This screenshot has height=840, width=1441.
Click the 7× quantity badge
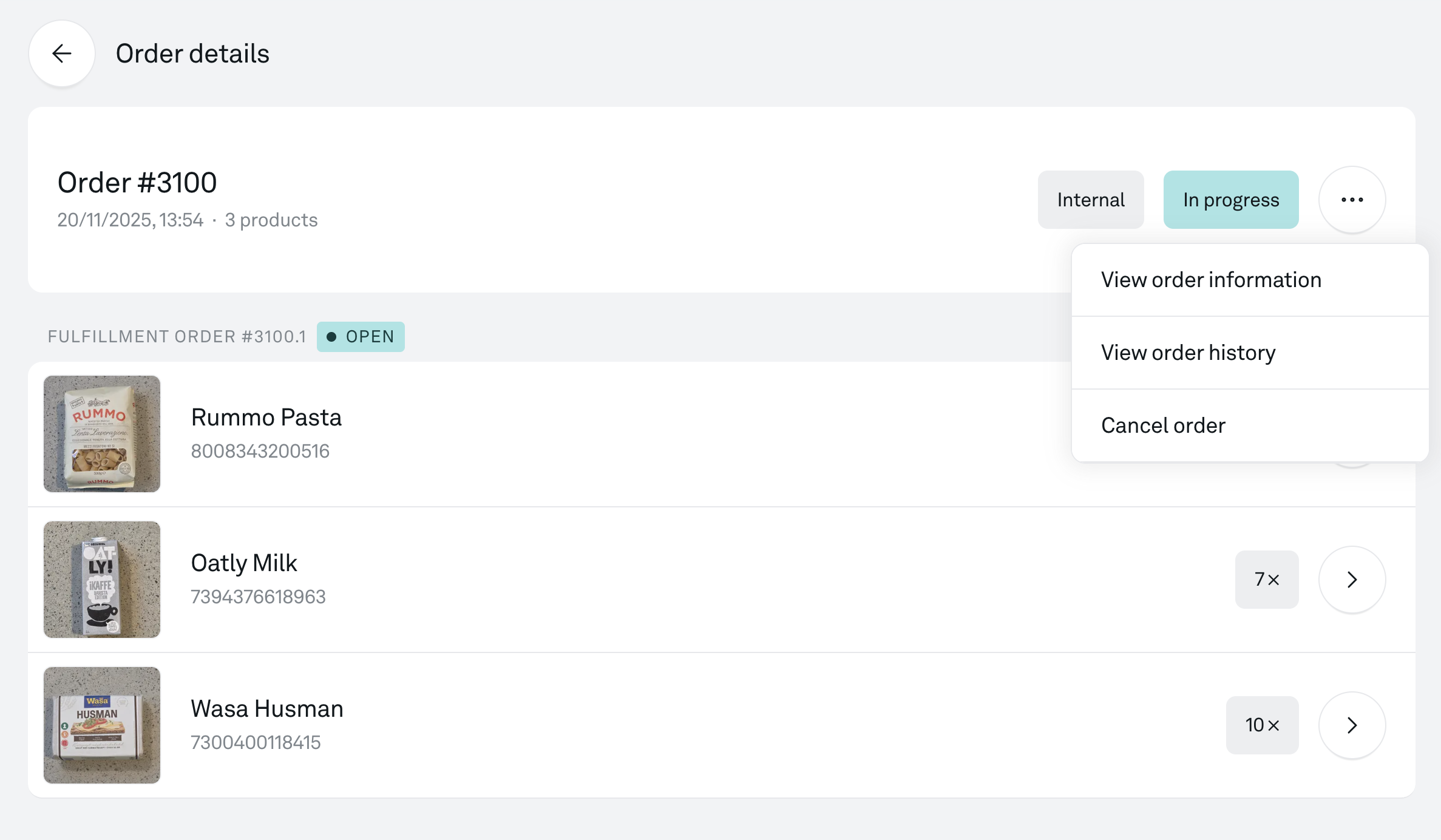tap(1267, 580)
